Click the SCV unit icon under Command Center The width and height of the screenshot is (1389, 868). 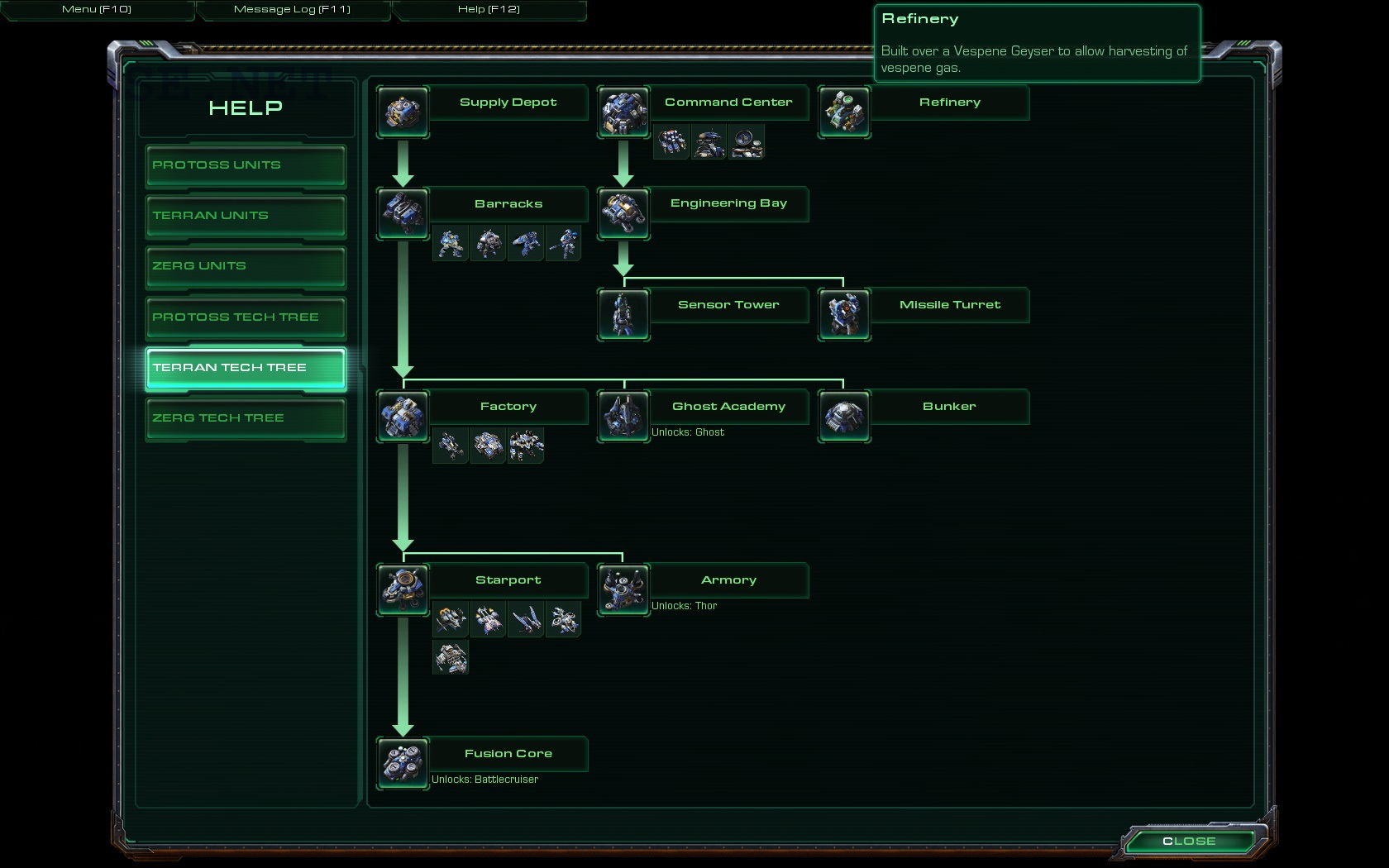pos(671,142)
